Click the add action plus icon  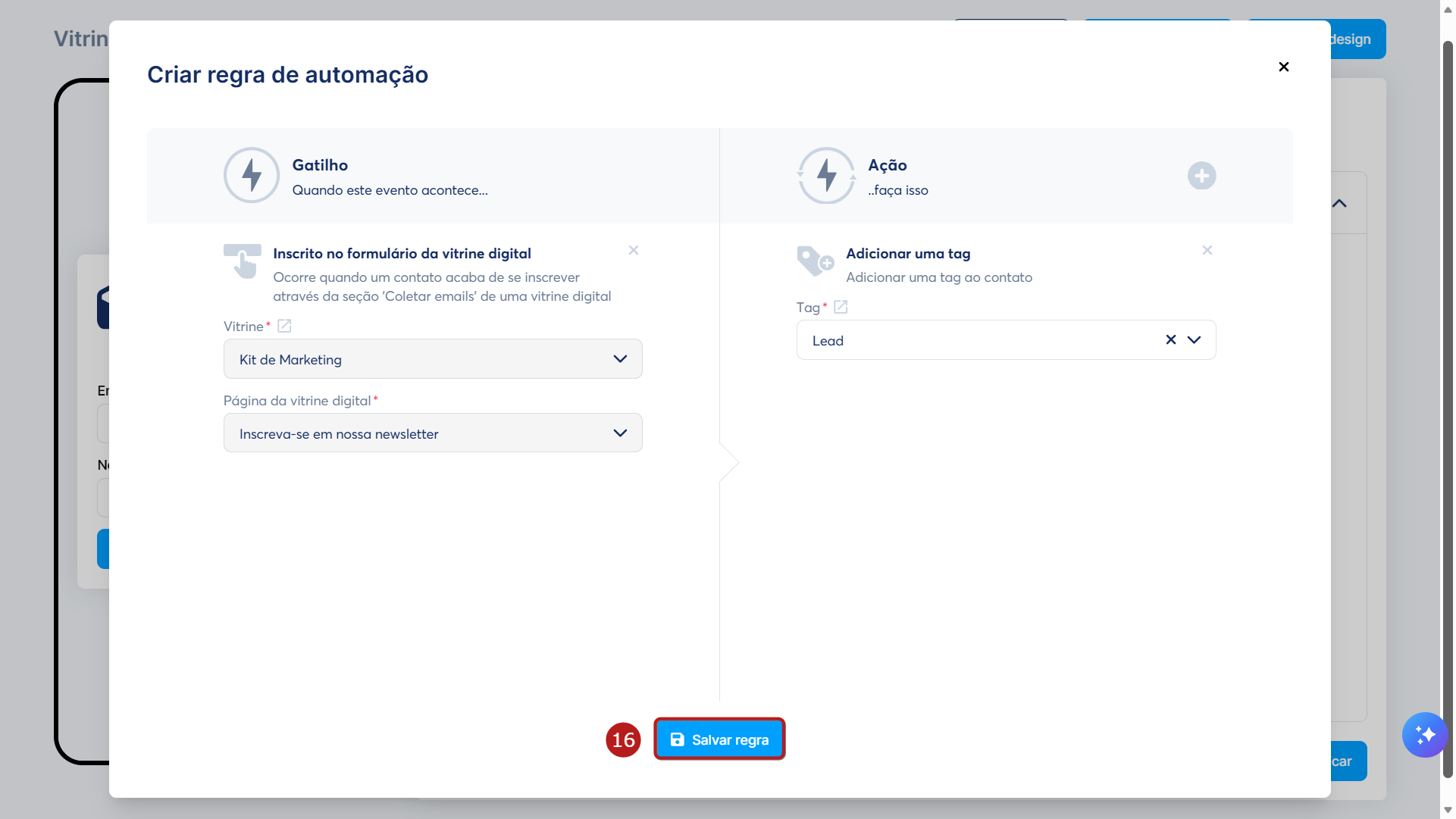click(x=1201, y=176)
